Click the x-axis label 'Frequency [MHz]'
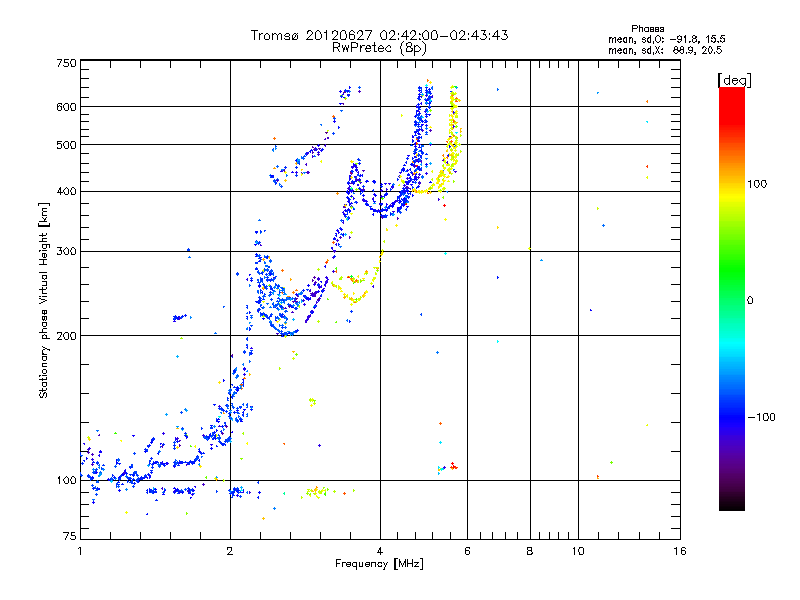800x600 pixels. [x=379, y=564]
